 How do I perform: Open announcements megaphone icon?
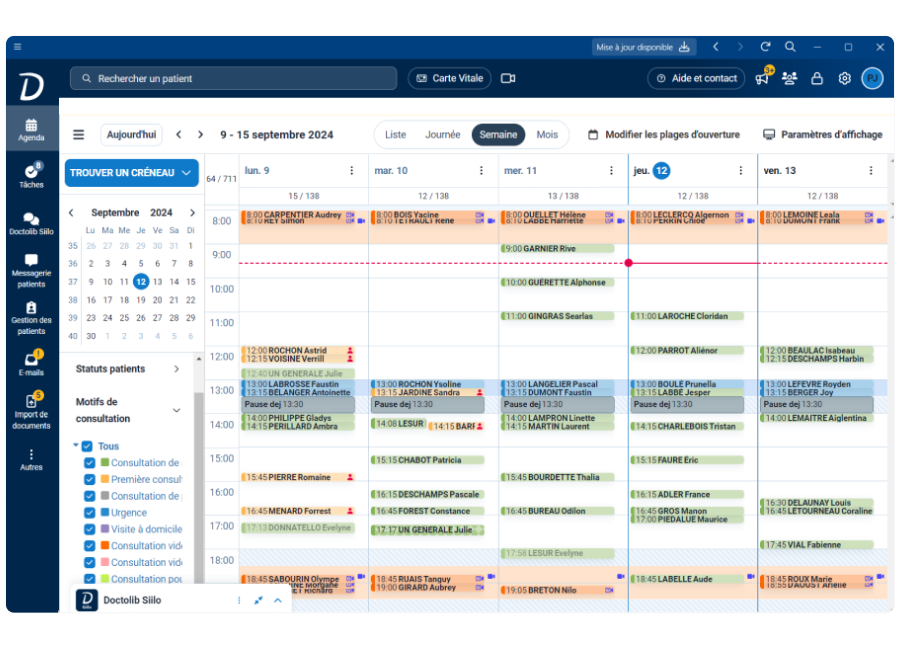coord(762,78)
